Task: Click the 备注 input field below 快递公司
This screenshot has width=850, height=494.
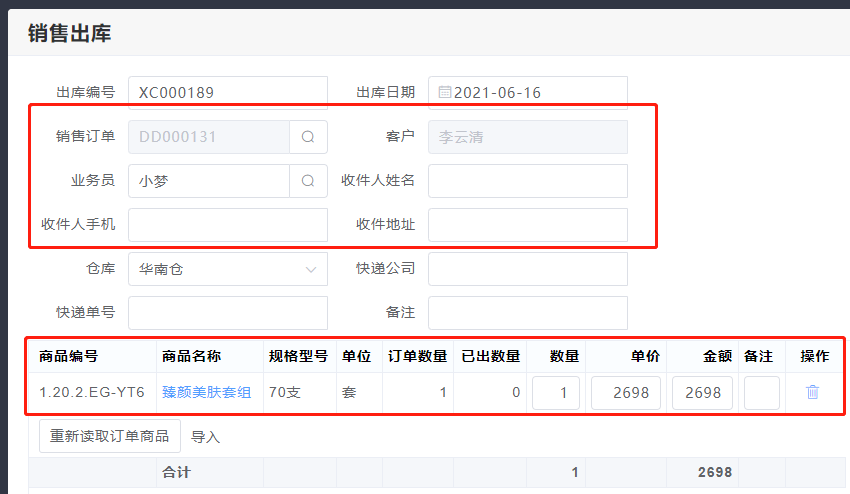Action: pyautogui.click(x=527, y=313)
